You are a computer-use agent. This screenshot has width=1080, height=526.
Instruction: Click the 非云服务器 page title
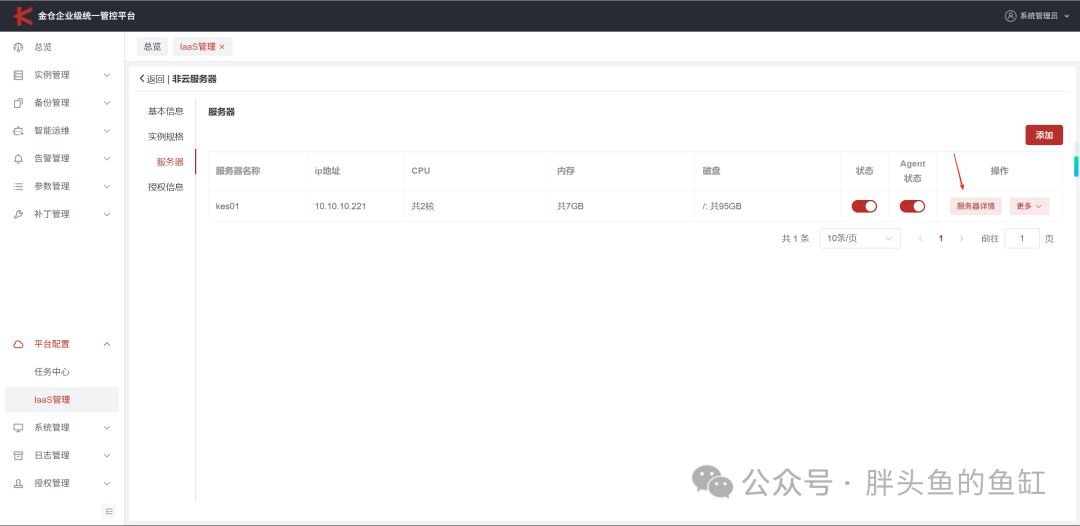[194, 78]
